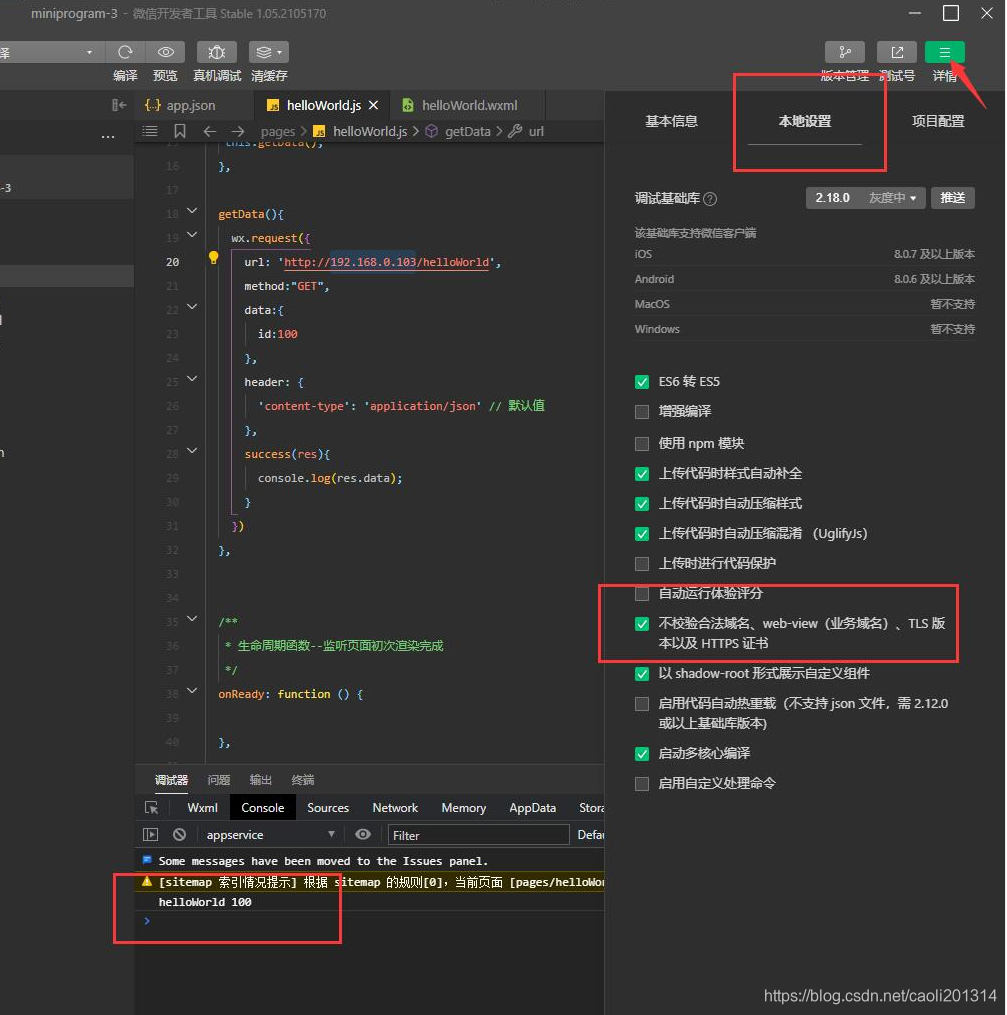Toggle the console sidebar icon

[x=150, y=835]
